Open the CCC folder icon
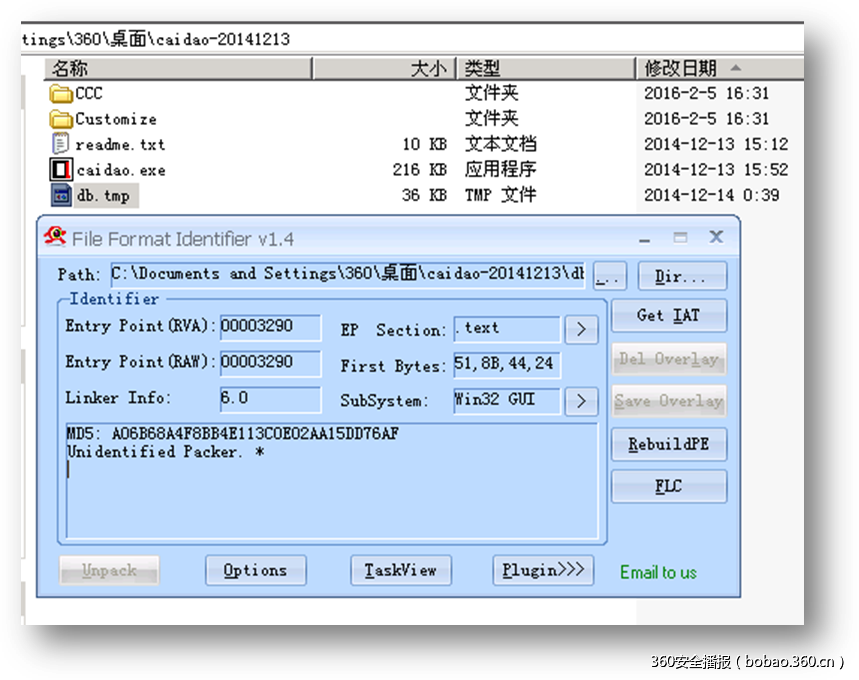The image size is (859, 680). pos(61,93)
